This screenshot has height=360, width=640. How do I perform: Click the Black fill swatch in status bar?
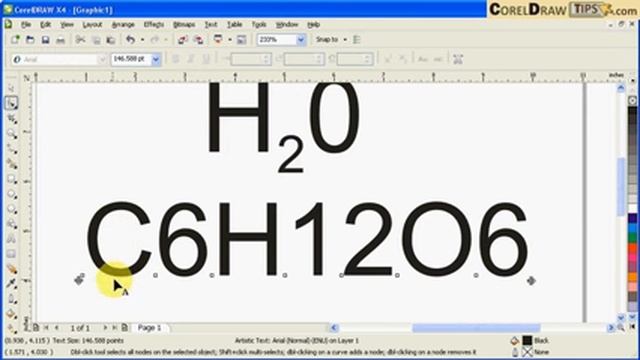point(527,340)
